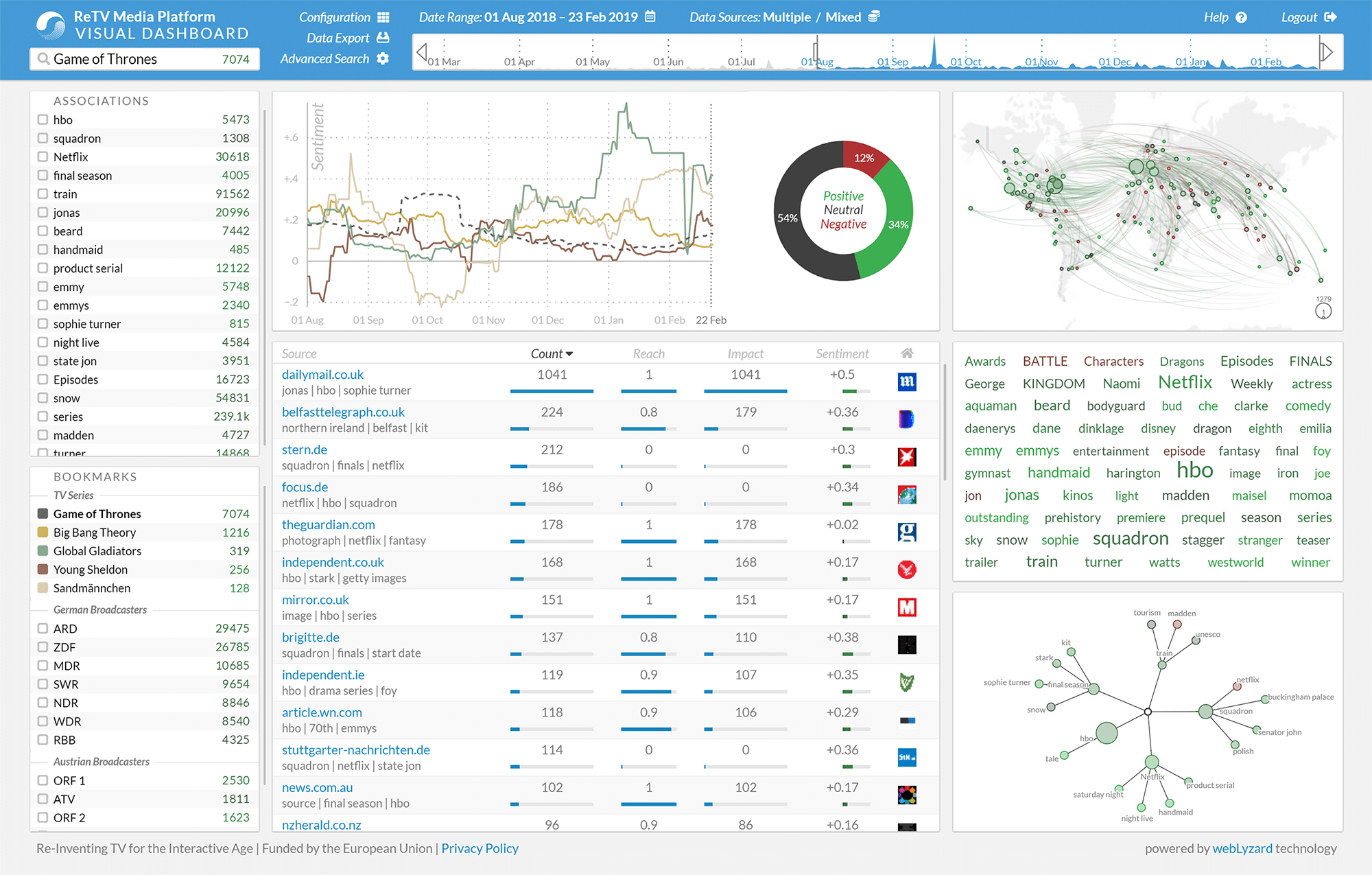Move timeline right with the arrow
1372x875 pixels.
click(x=1327, y=51)
